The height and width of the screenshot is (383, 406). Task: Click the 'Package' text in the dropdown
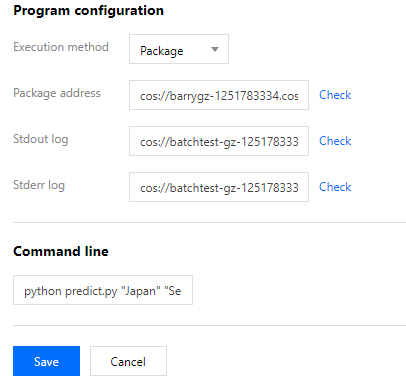[162, 51]
